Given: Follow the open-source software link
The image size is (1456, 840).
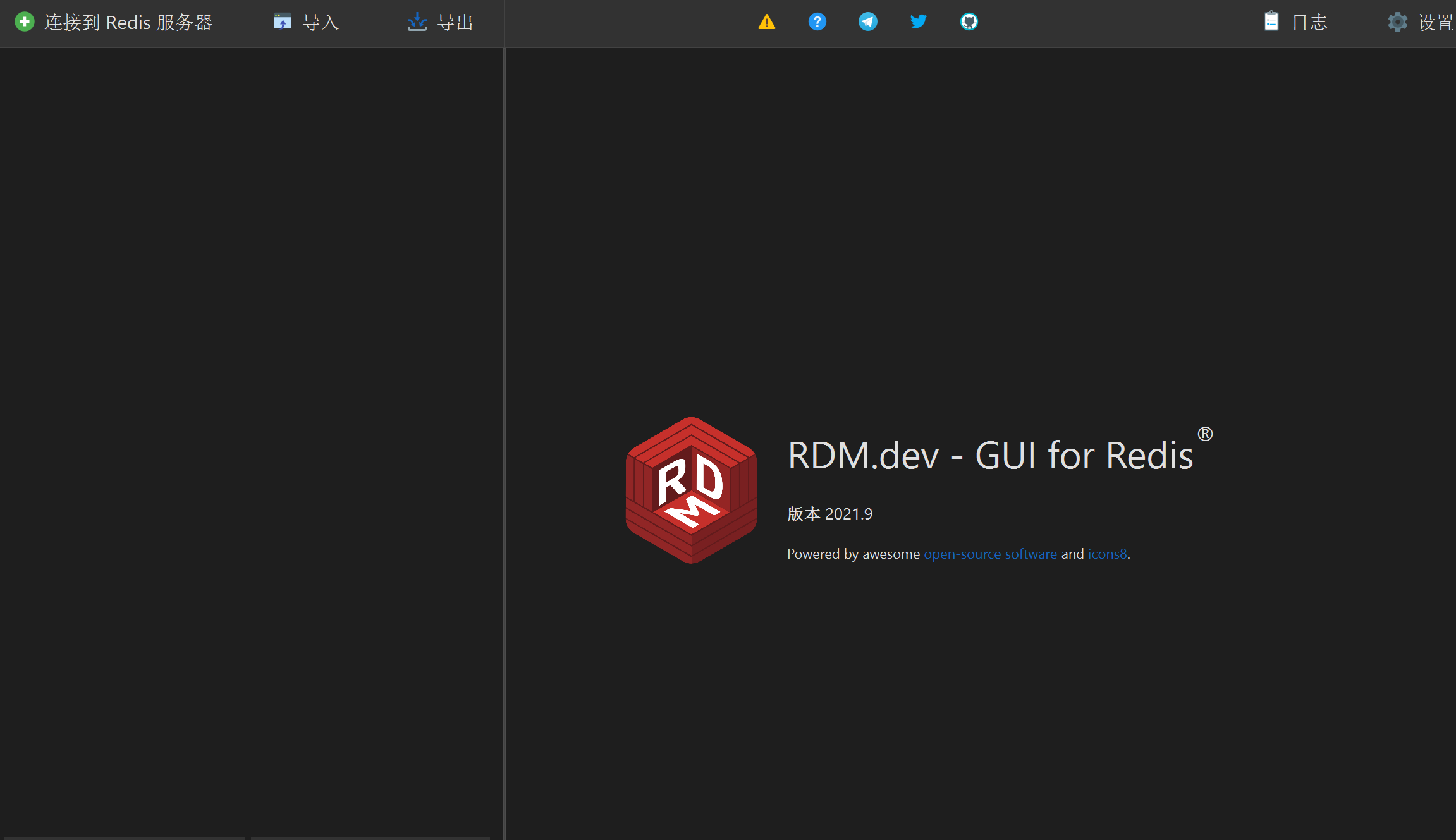Looking at the screenshot, I should click(x=990, y=554).
